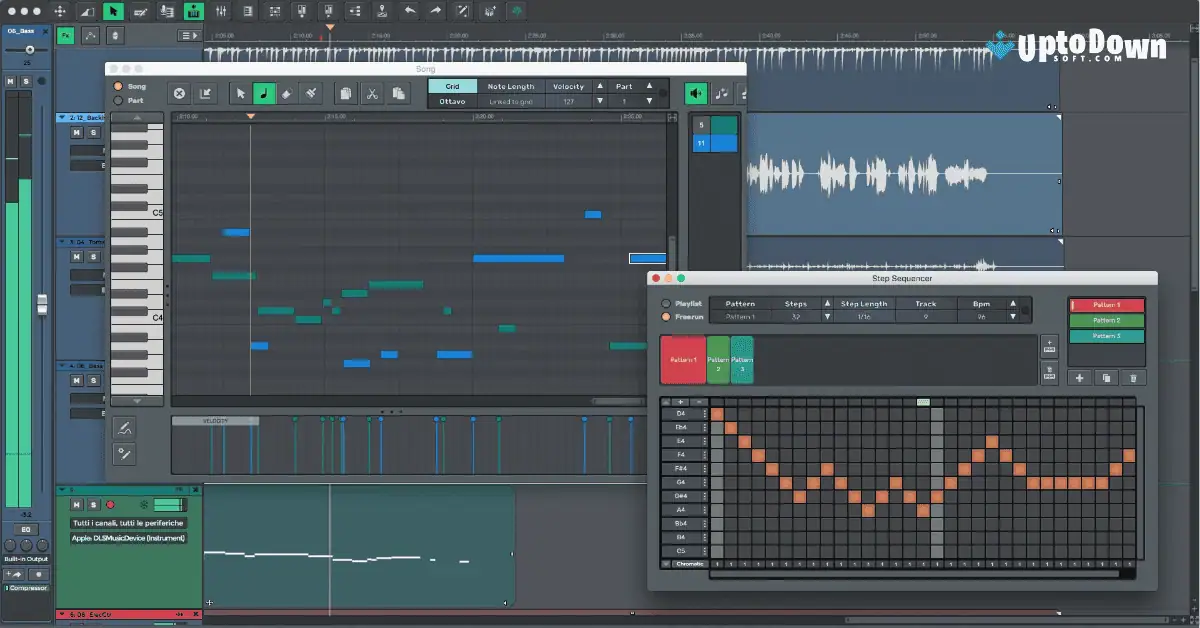Activate the note pencil tool in the piano roll editor
The height and width of the screenshot is (628, 1200).
click(x=264, y=93)
